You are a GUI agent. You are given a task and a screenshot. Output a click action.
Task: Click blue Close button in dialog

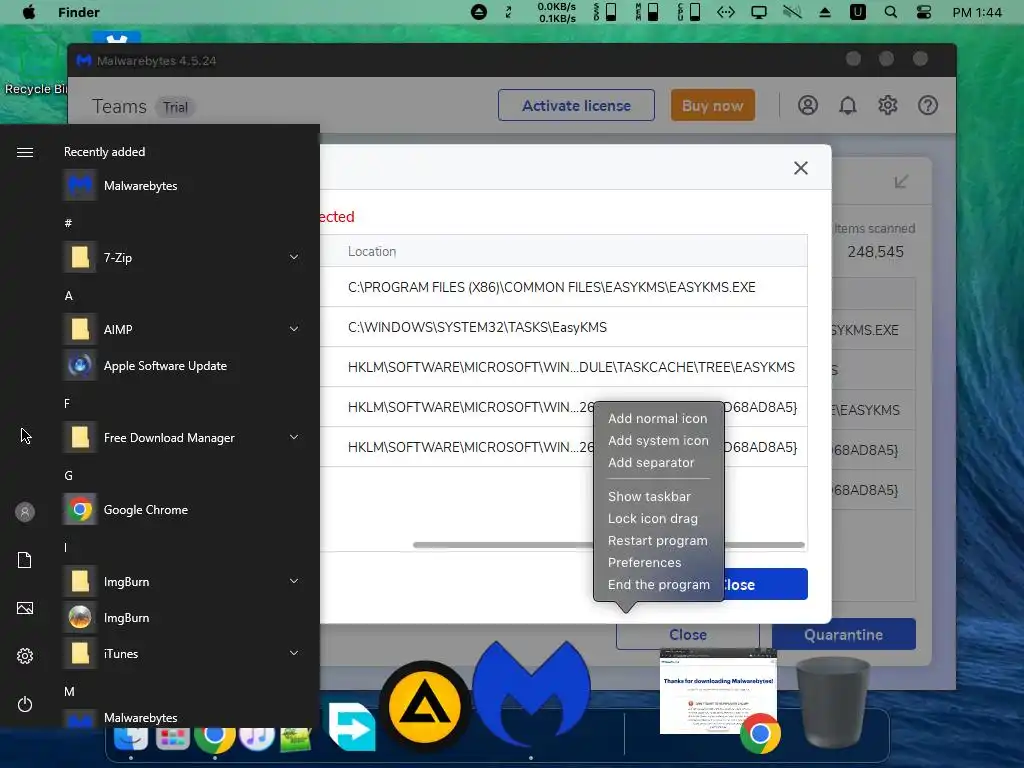coord(765,584)
